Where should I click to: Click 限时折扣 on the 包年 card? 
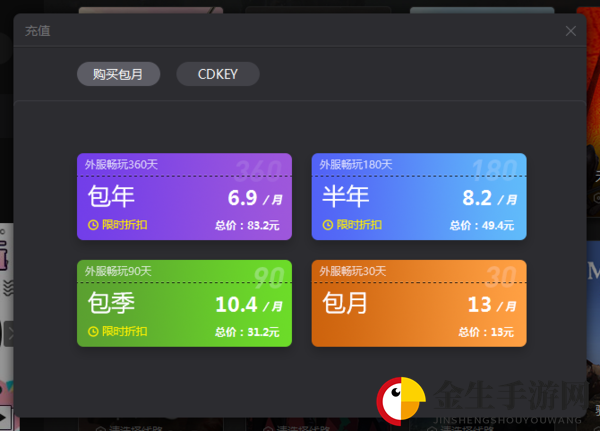pyautogui.click(x=125, y=225)
